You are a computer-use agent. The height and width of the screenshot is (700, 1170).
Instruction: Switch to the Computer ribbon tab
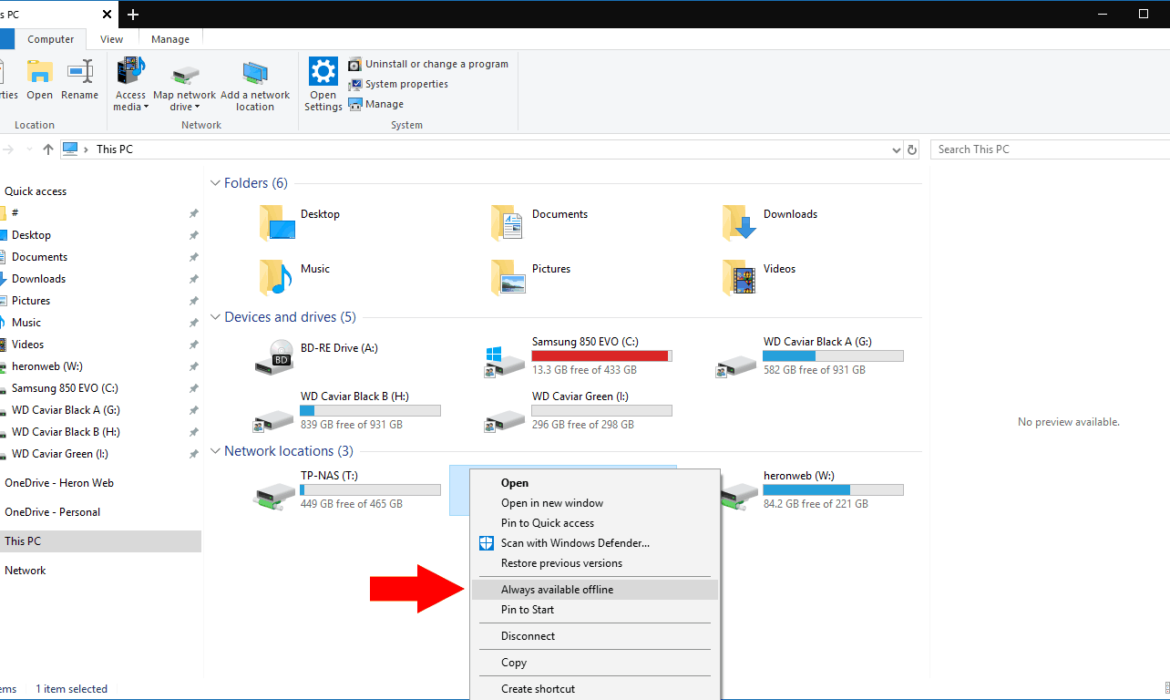click(x=51, y=40)
